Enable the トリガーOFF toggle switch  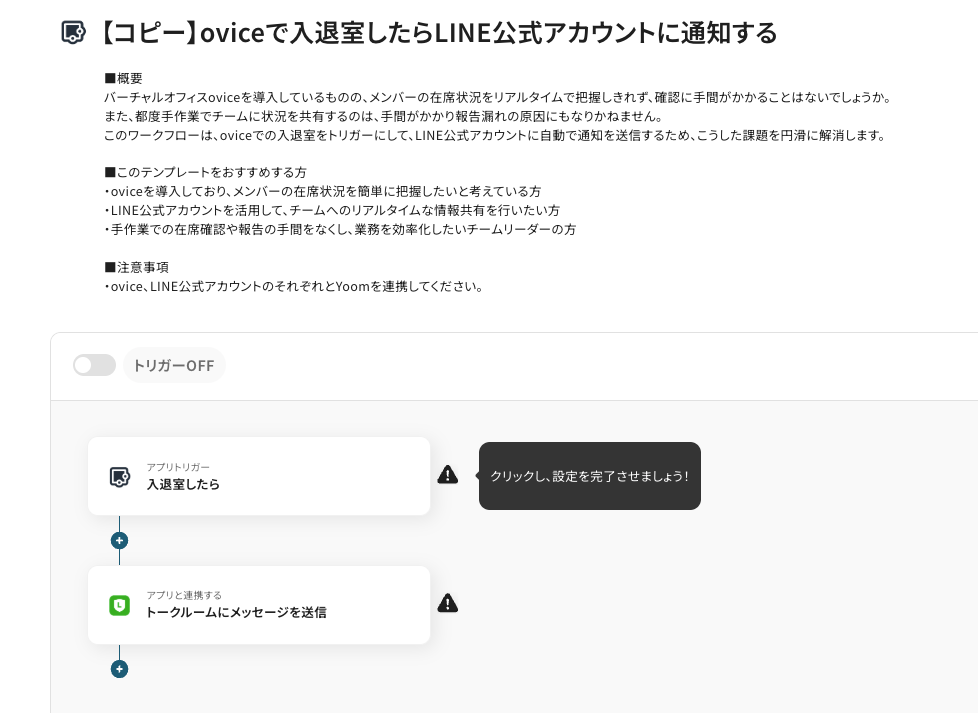pos(94,365)
